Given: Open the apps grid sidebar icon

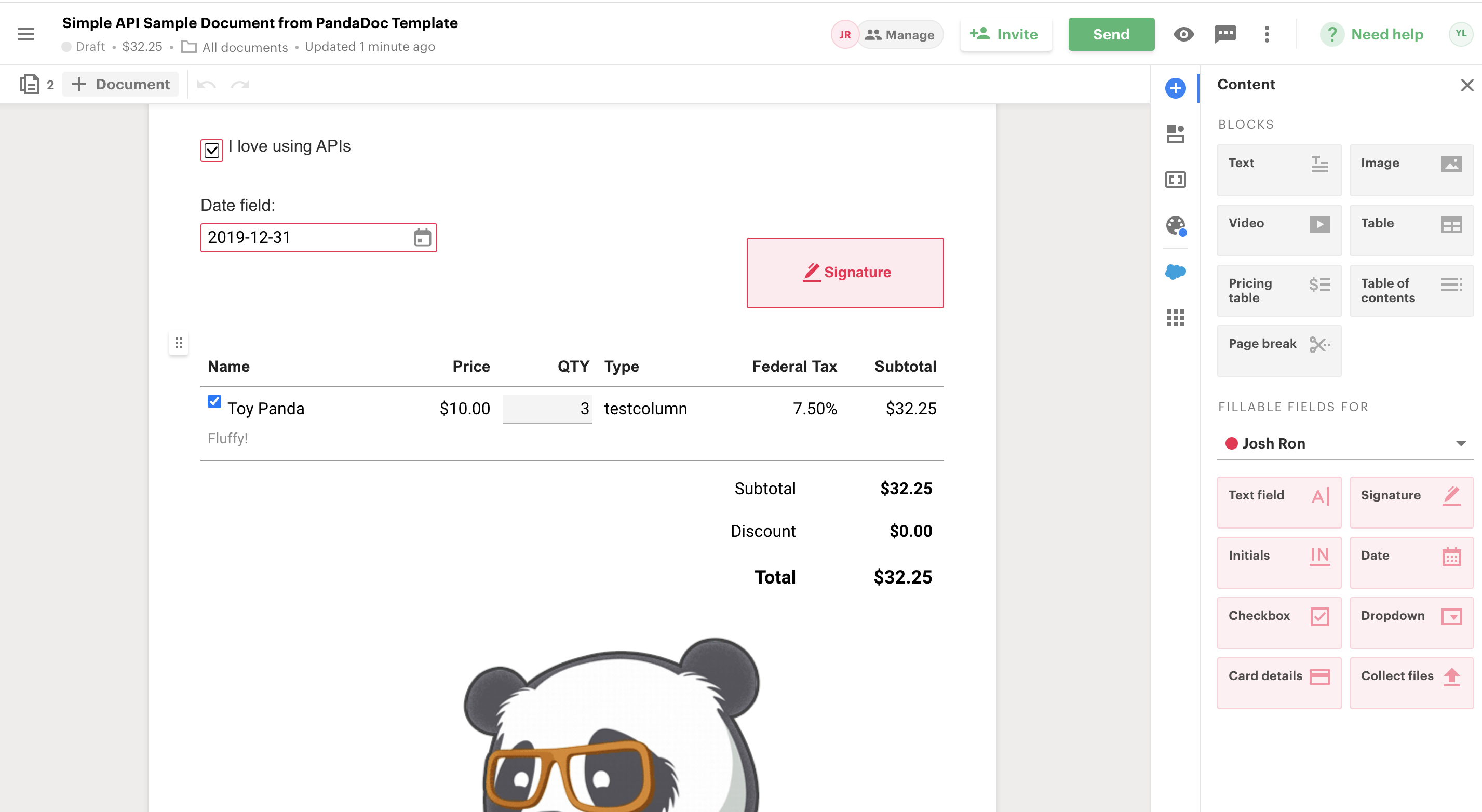Looking at the screenshot, I should [1175, 317].
